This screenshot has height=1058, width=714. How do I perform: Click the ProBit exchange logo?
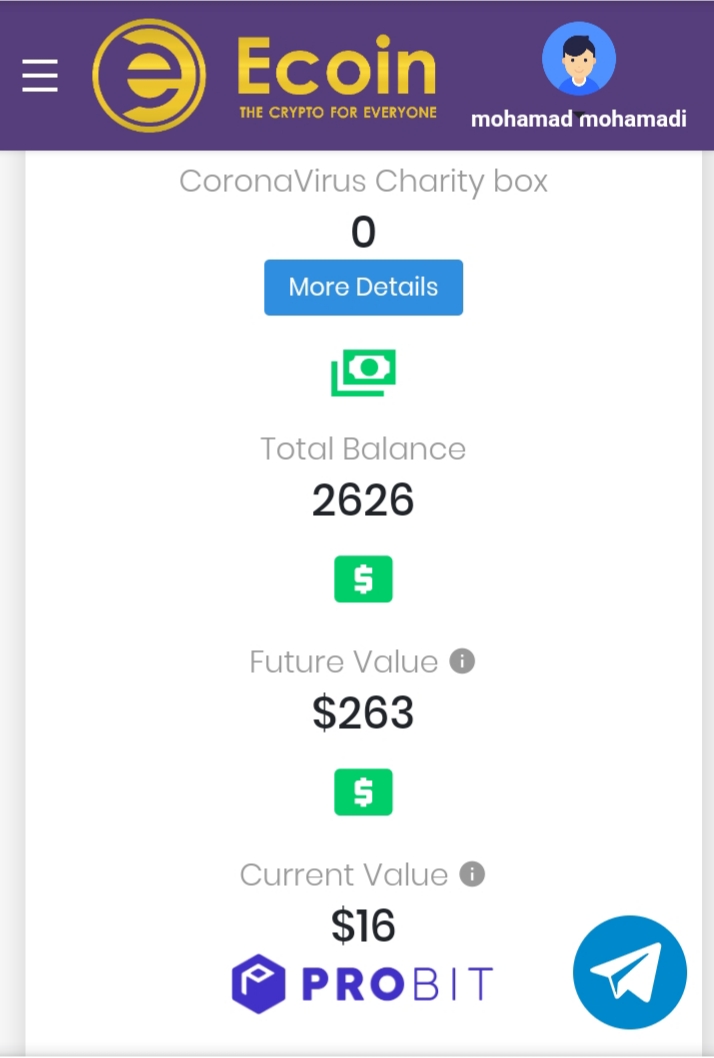(x=363, y=983)
